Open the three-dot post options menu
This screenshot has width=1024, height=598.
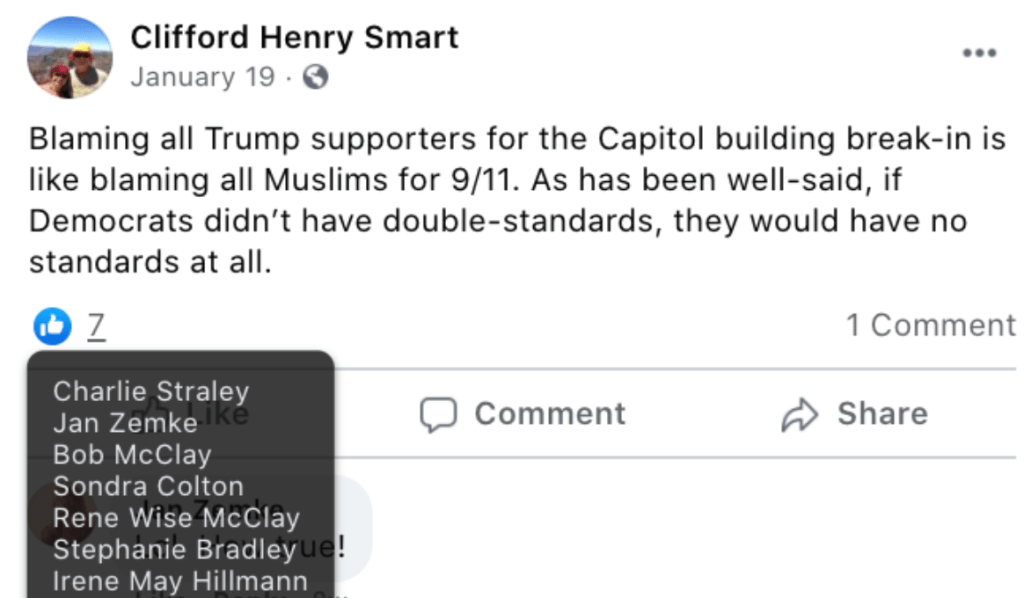point(979,53)
